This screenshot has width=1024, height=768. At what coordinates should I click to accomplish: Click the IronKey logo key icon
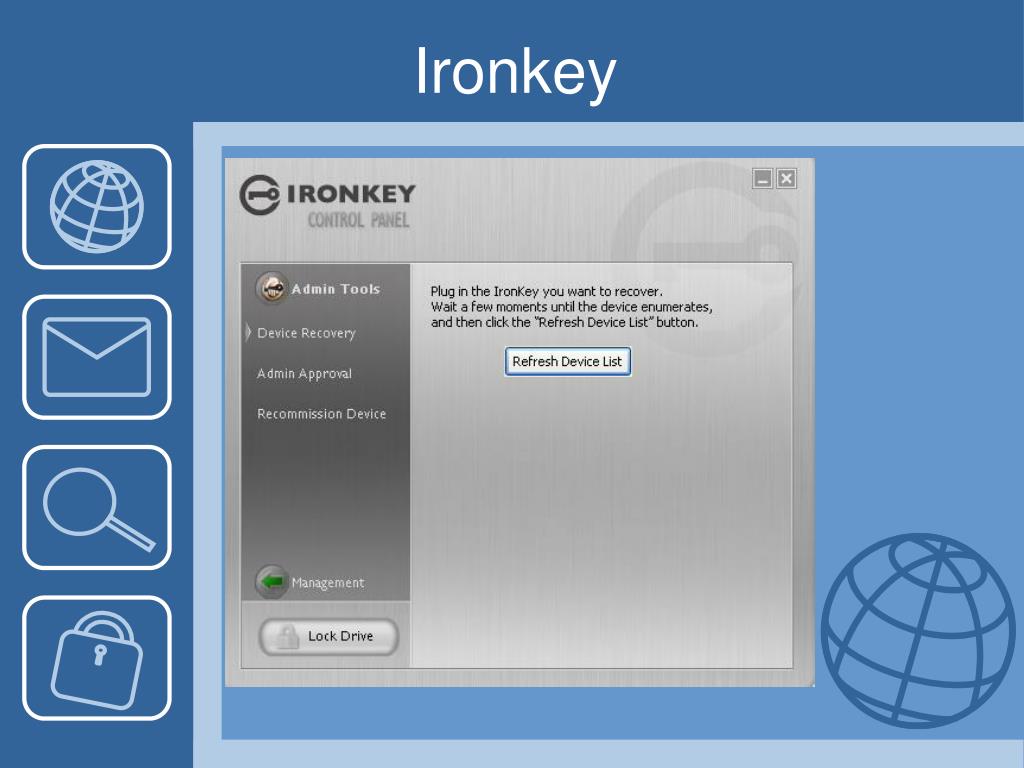(259, 195)
